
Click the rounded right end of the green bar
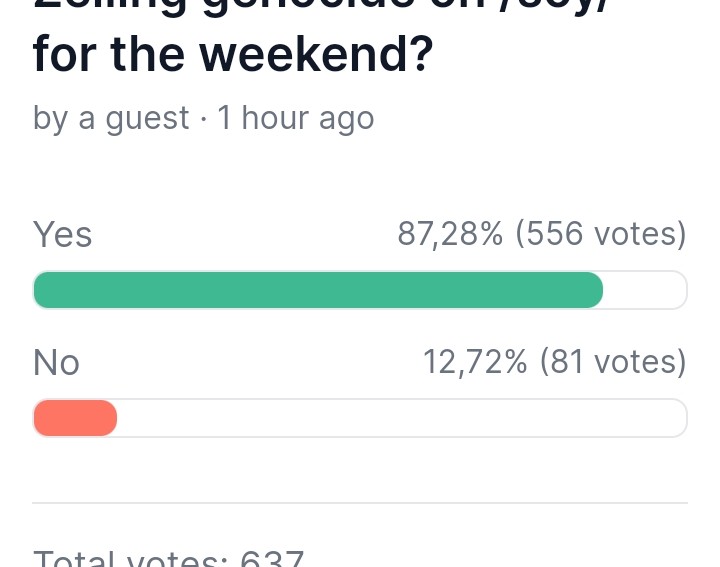pyautogui.click(x=594, y=290)
